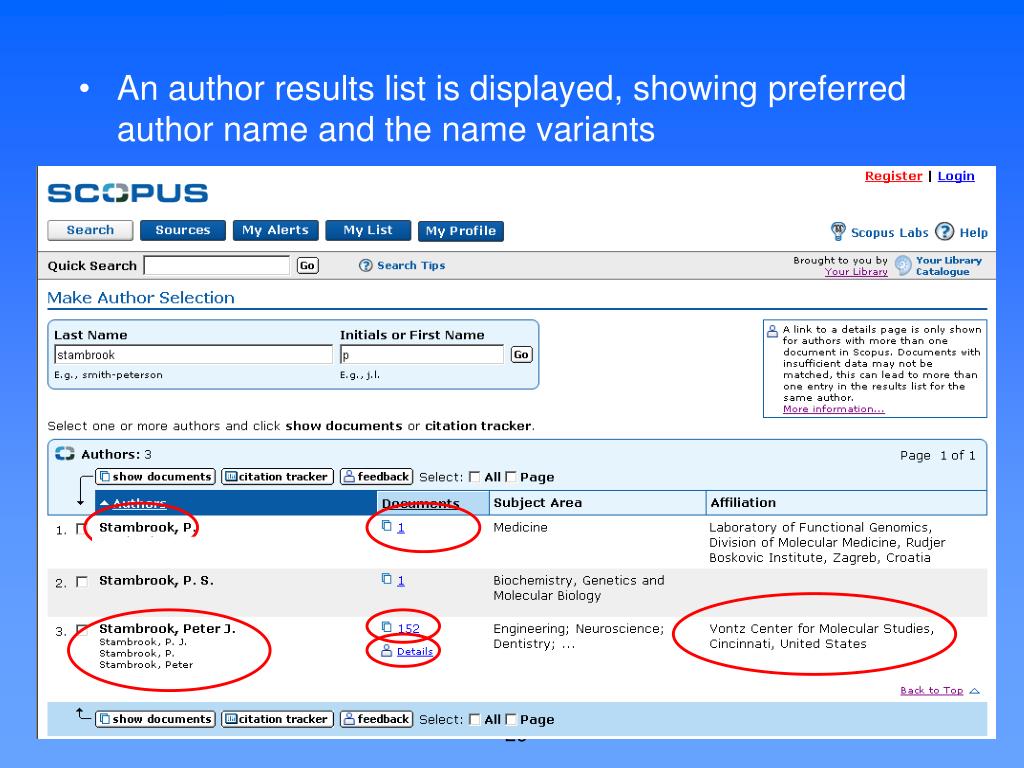Click the Back to Top arrow icon

974,691
